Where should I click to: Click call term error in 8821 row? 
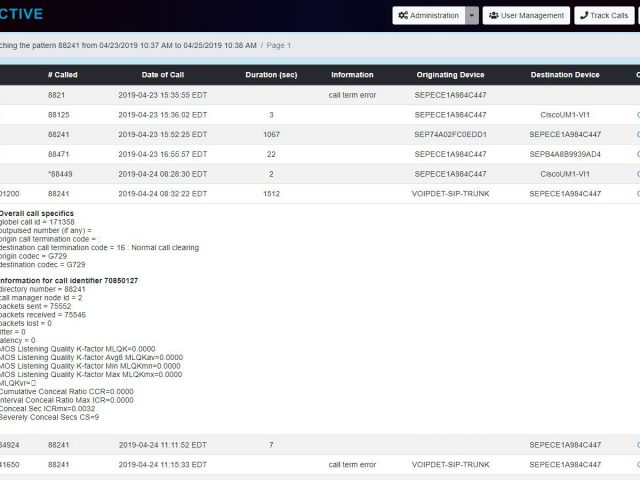[352, 95]
